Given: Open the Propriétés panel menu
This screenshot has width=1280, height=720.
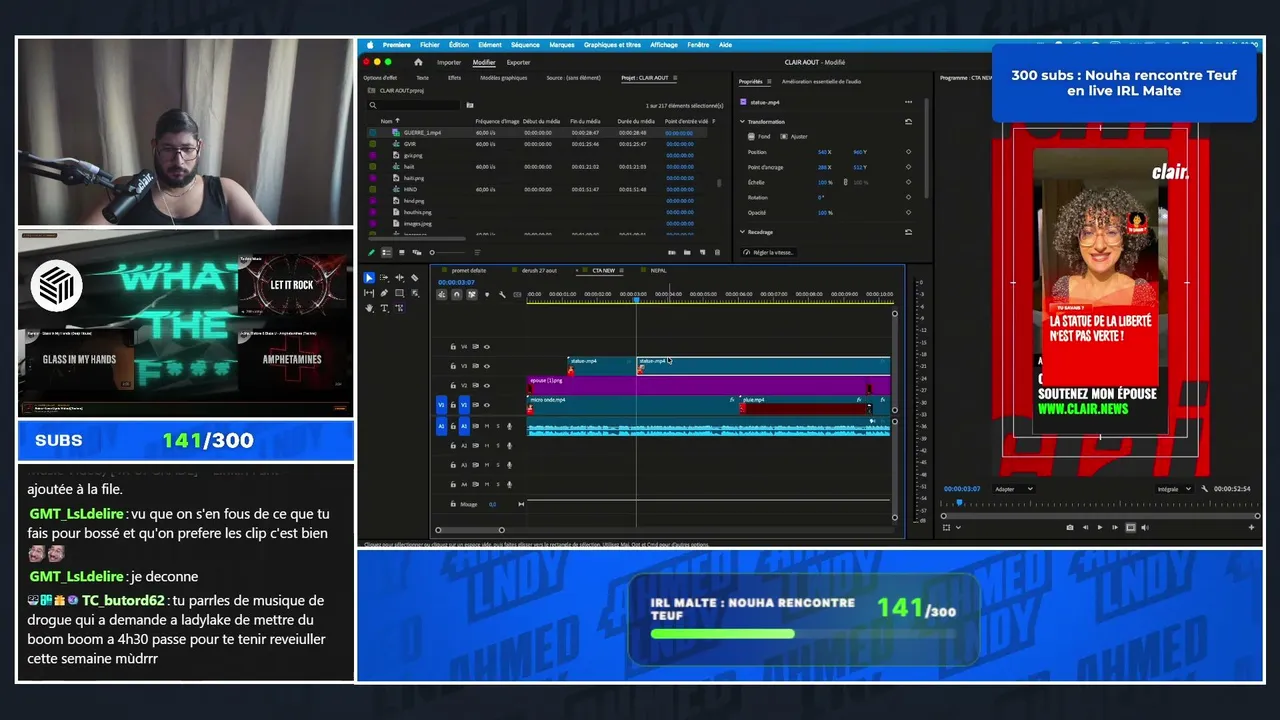Looking at the screenshot, I should click(769, 82).
